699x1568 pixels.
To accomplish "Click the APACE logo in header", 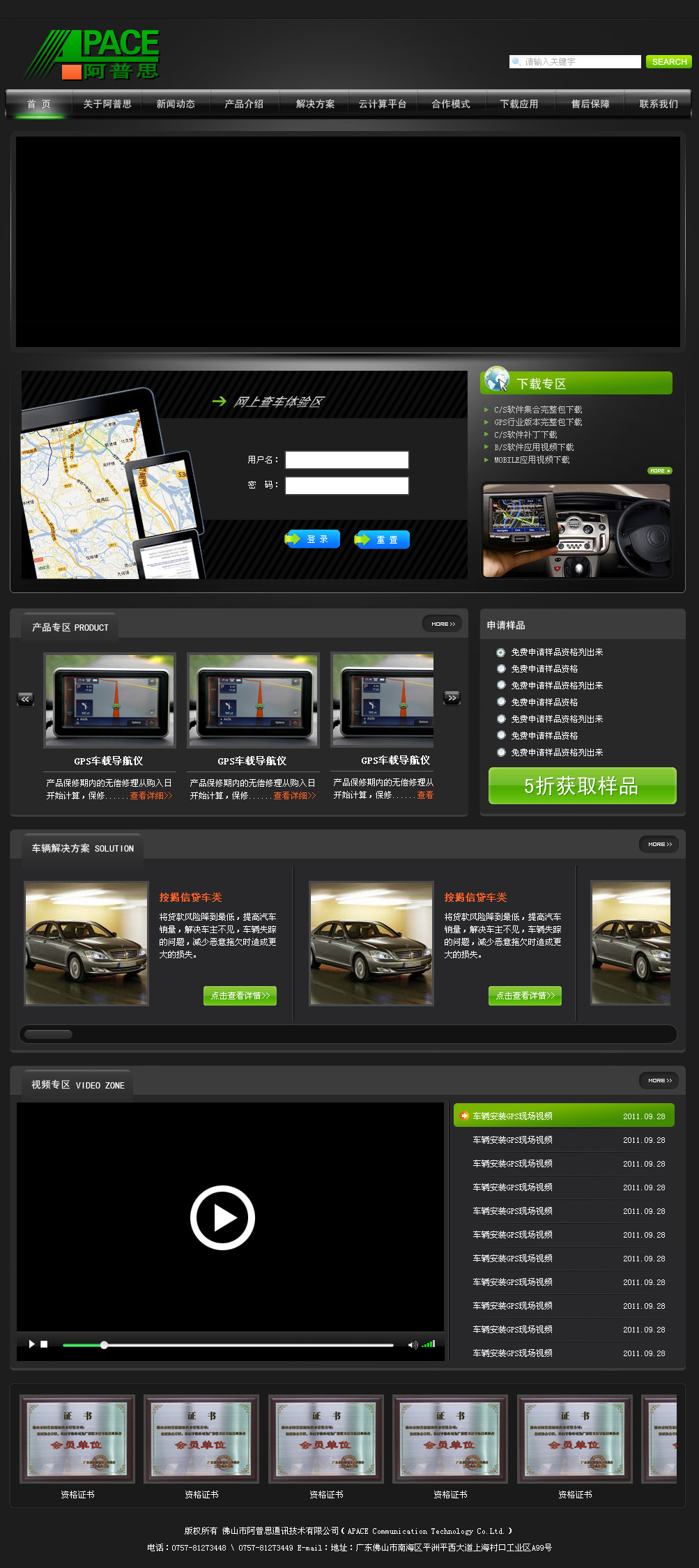I will (x=91, y=54).
